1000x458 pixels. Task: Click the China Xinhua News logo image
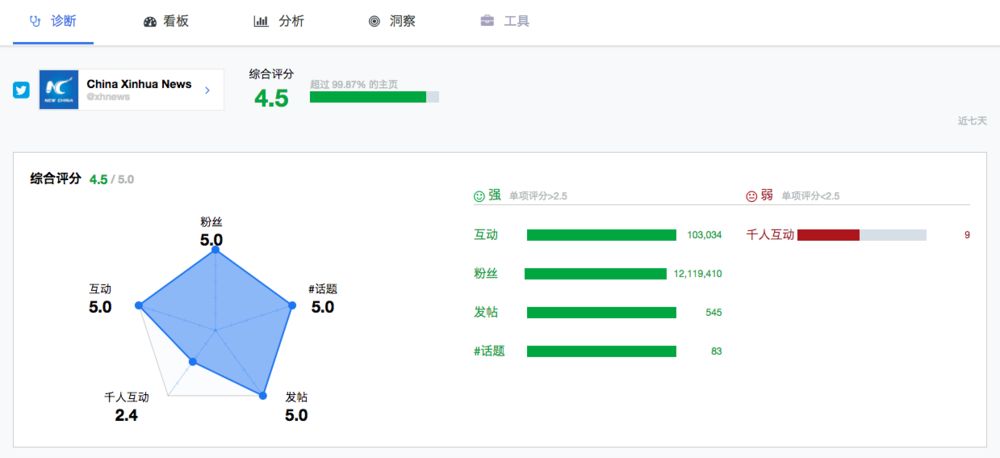coord(59,90)
